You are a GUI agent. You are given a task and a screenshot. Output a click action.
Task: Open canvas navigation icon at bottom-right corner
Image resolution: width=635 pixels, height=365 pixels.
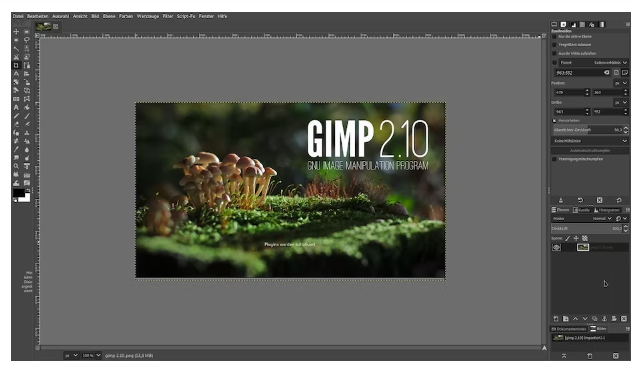544,348
